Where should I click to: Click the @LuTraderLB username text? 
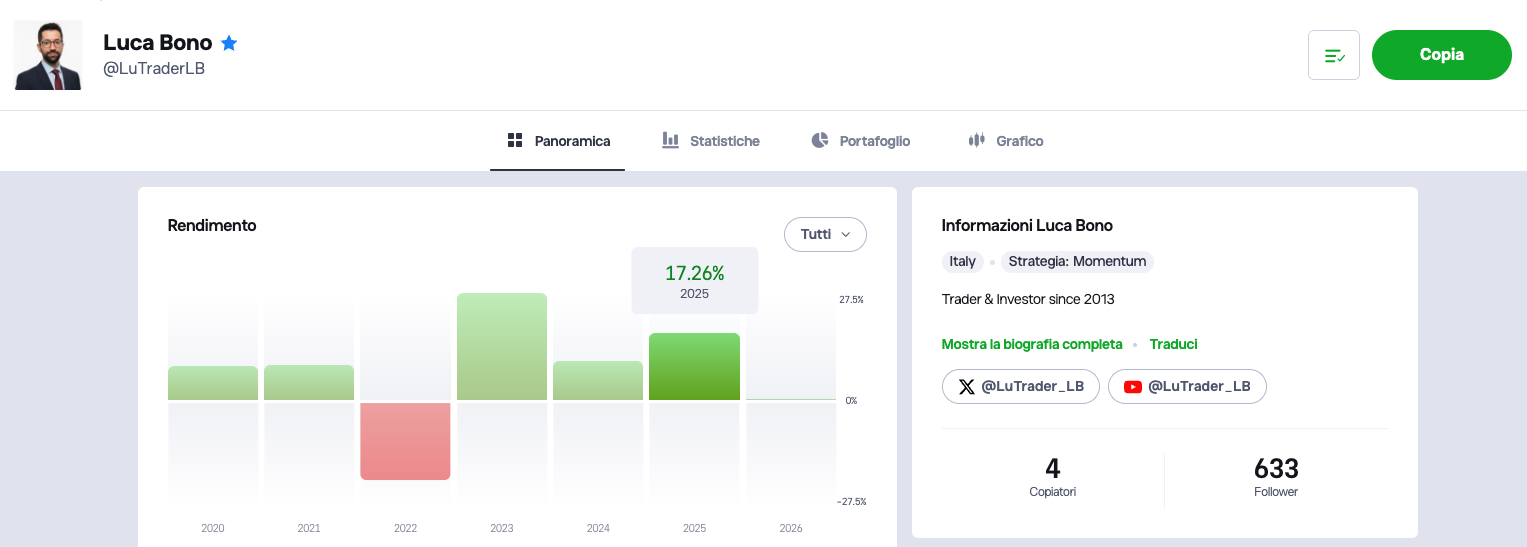154,69
